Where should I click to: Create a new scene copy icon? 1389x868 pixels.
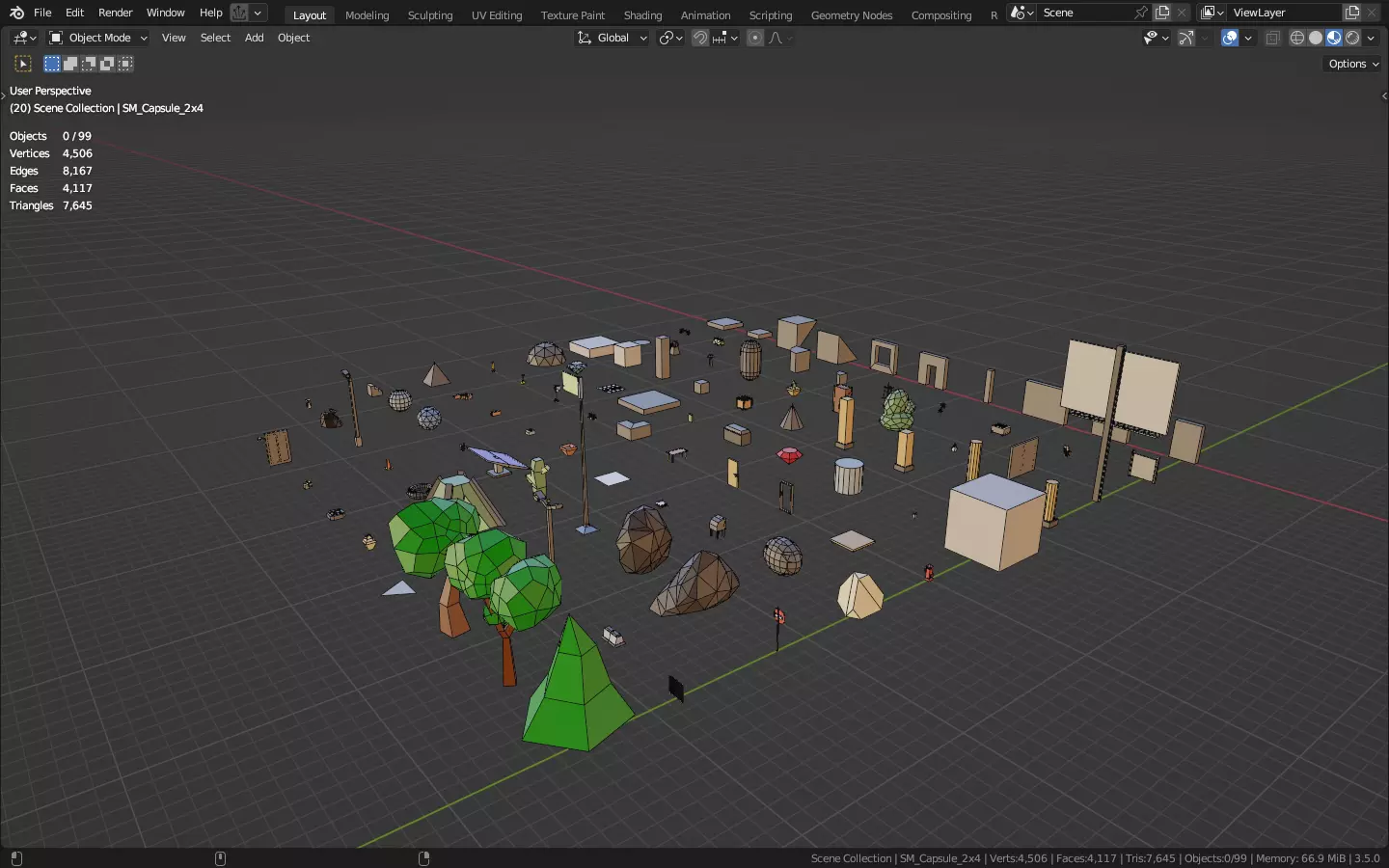click(x=1162, y=13)
